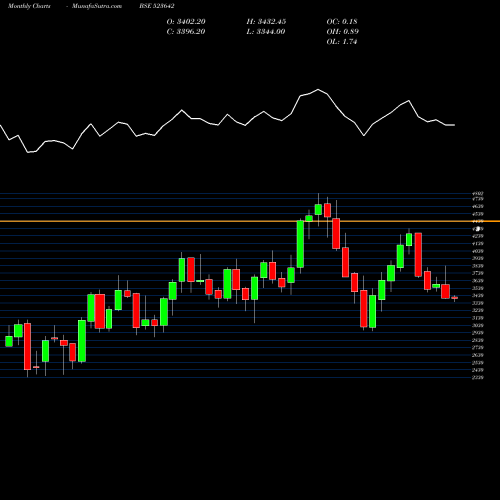Select the "BSE 523642" symbol text
The height and width of the screenshot is (500, 500).
tap(157, 6)
